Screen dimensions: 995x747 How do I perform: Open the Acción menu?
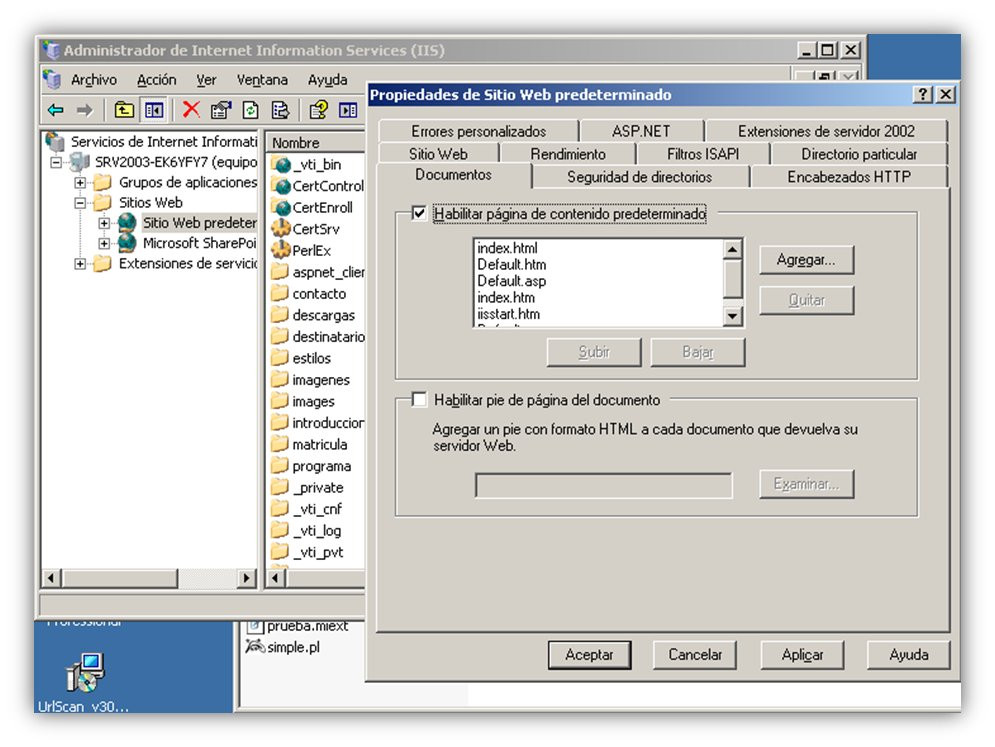(x=157, y=80)
